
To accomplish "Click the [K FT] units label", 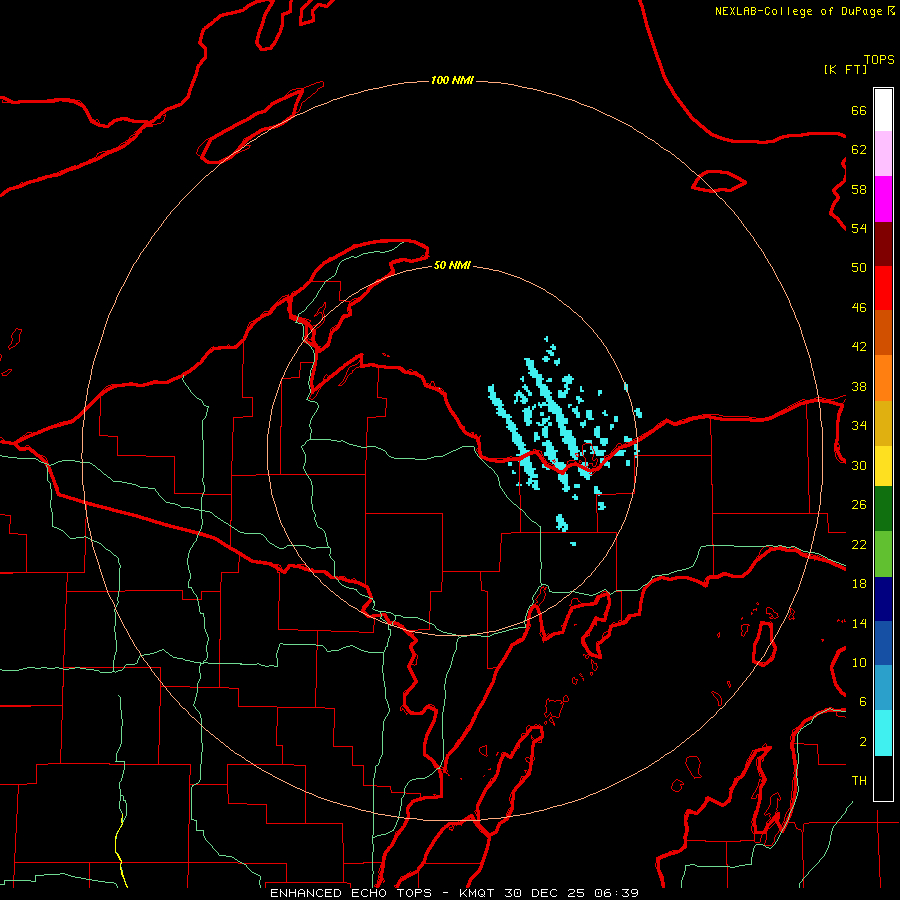I will click(845, 69).
